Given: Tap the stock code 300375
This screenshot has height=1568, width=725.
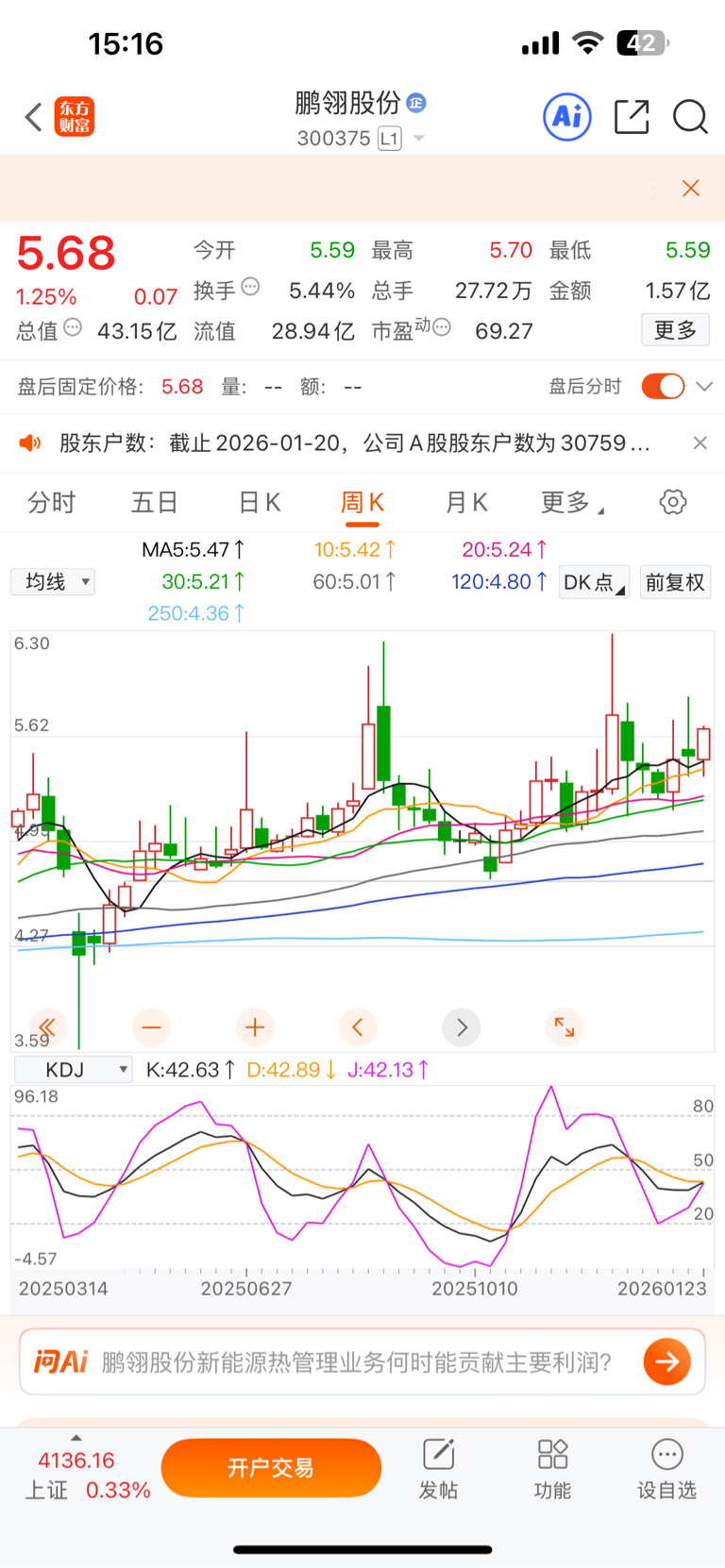Looking at the screenshot, I should pyautogui.click(x=334, y=139).
